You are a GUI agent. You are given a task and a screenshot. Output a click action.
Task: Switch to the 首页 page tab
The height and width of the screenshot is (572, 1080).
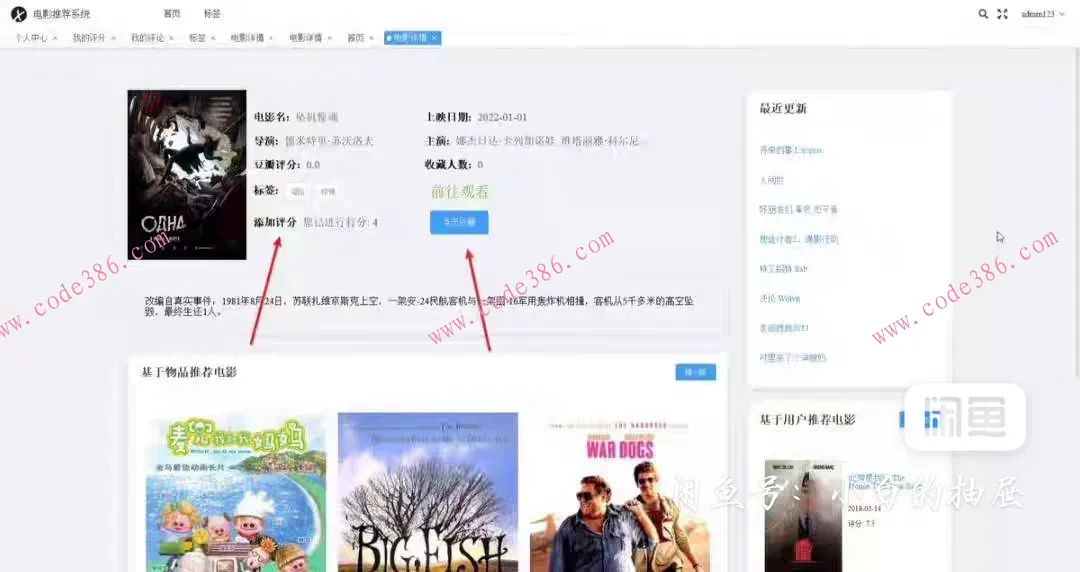355,38
